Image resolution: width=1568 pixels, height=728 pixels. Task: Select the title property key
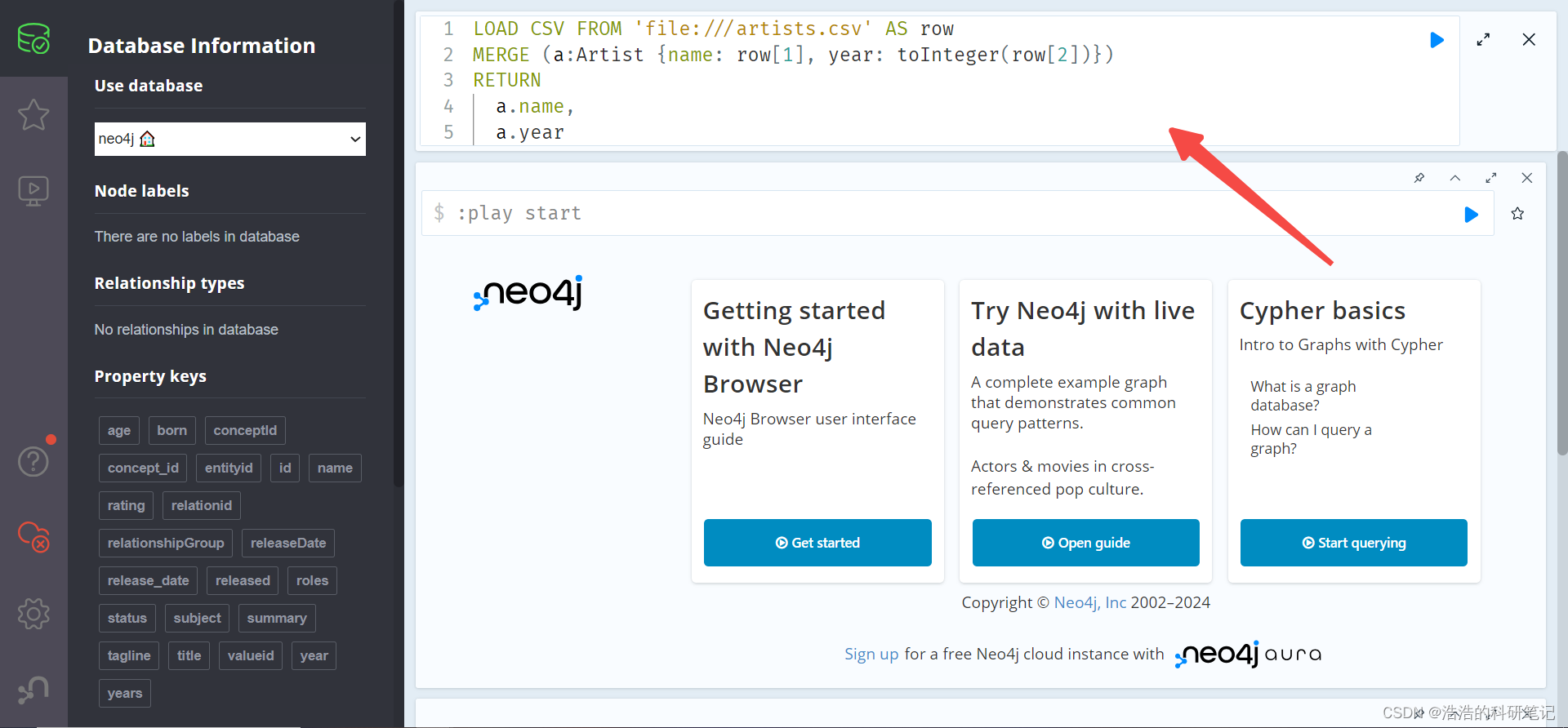pyautogui.click(x=189, y=655)
